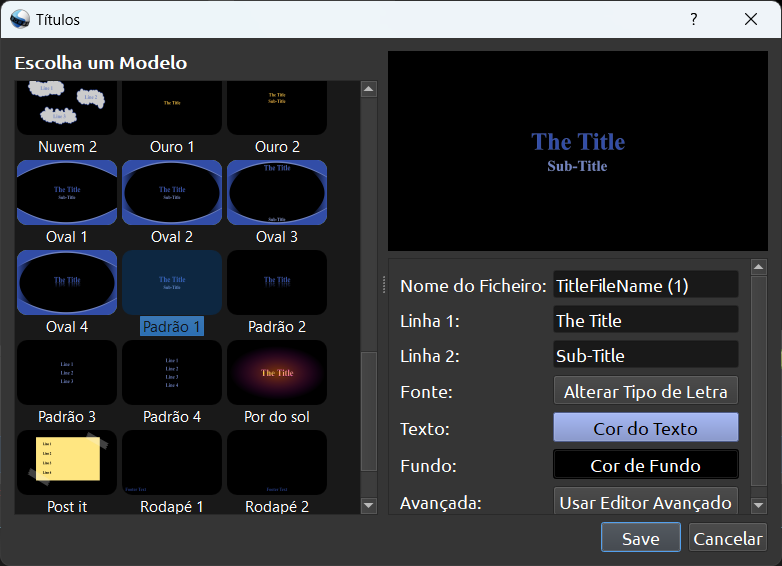Click the template list scroll up arrow
782x566 pixels.
(369, 90)
